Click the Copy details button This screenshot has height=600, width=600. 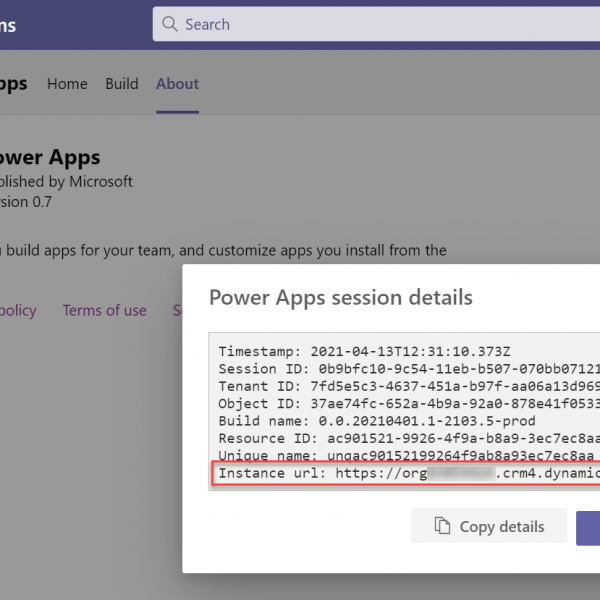[489, 526]
